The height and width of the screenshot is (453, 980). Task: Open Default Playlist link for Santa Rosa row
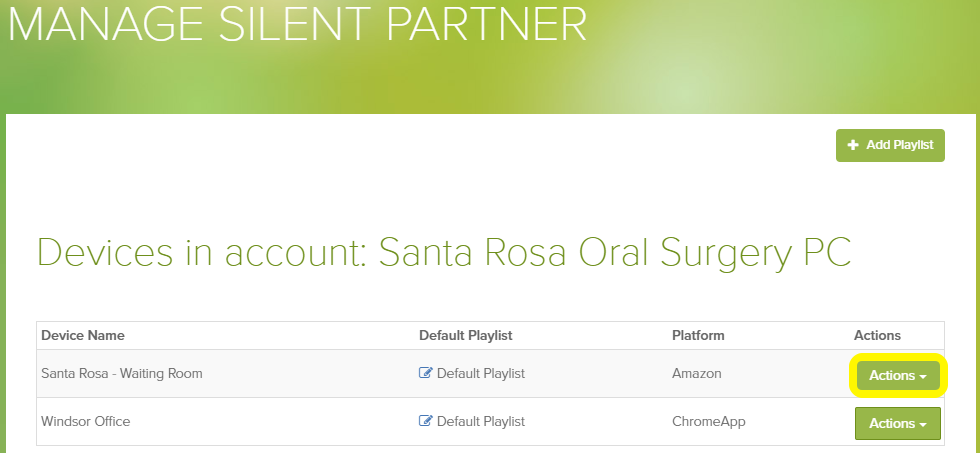coord(481,374)
